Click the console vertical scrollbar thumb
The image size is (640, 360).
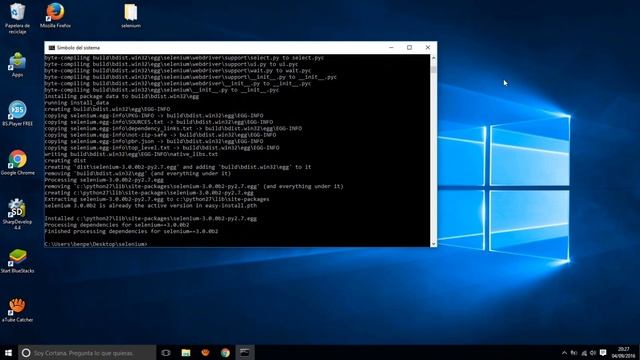click(x=433, y=69)
